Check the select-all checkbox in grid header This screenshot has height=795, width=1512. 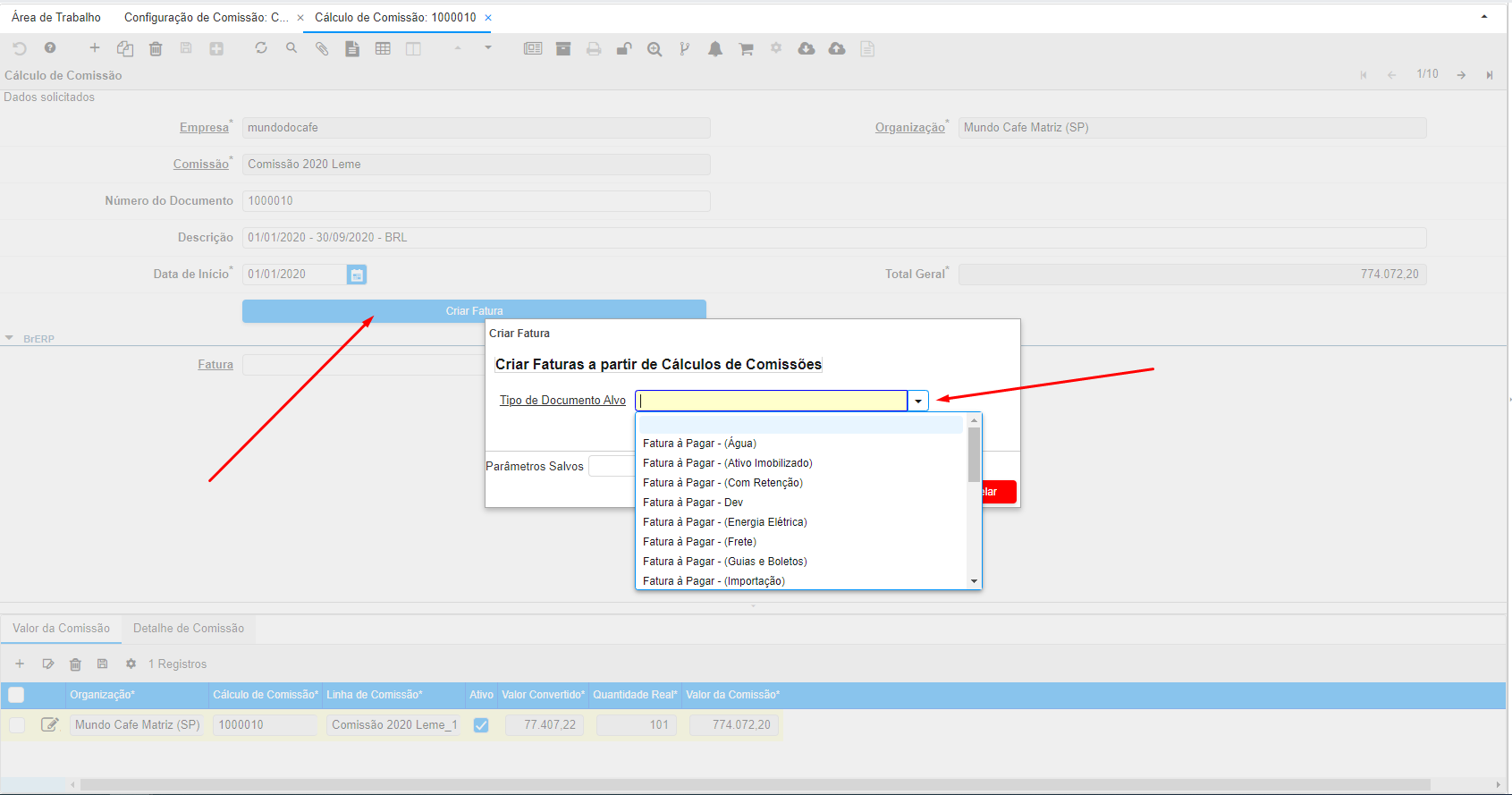pyautogui.click(x=16, y=695)
